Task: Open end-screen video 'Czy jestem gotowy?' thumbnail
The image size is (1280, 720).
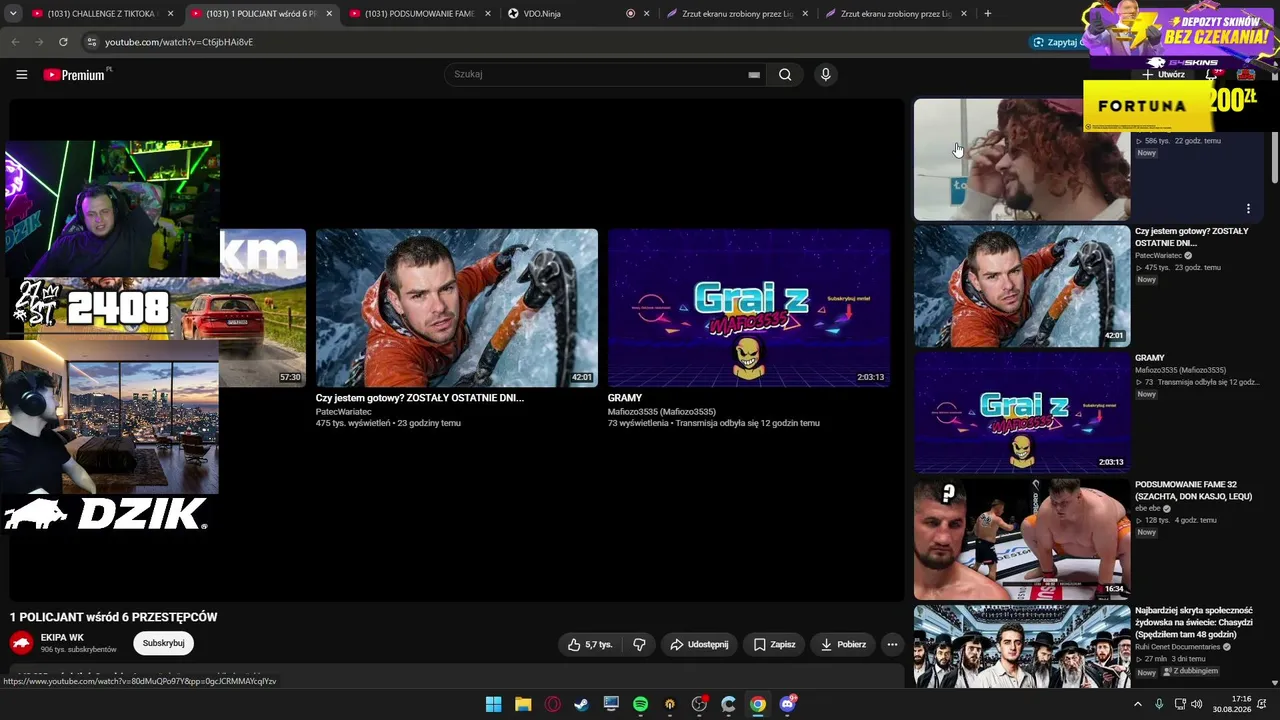Action: (x=457, y=308)
